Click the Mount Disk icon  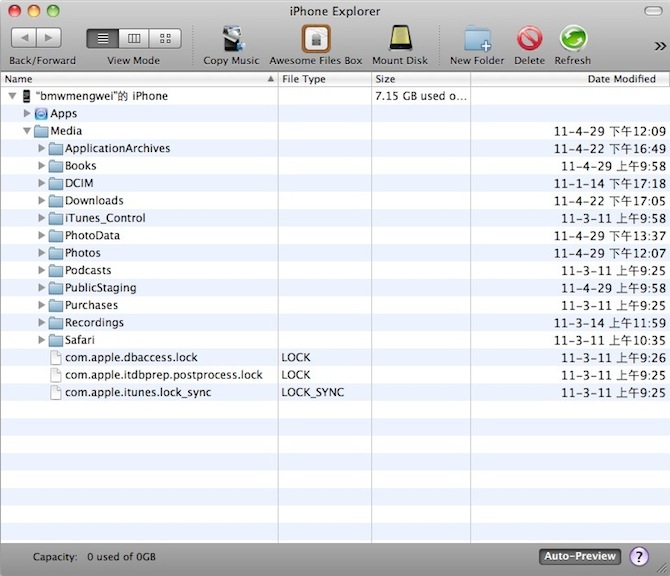pyautogui.click(x=400, y=38)
